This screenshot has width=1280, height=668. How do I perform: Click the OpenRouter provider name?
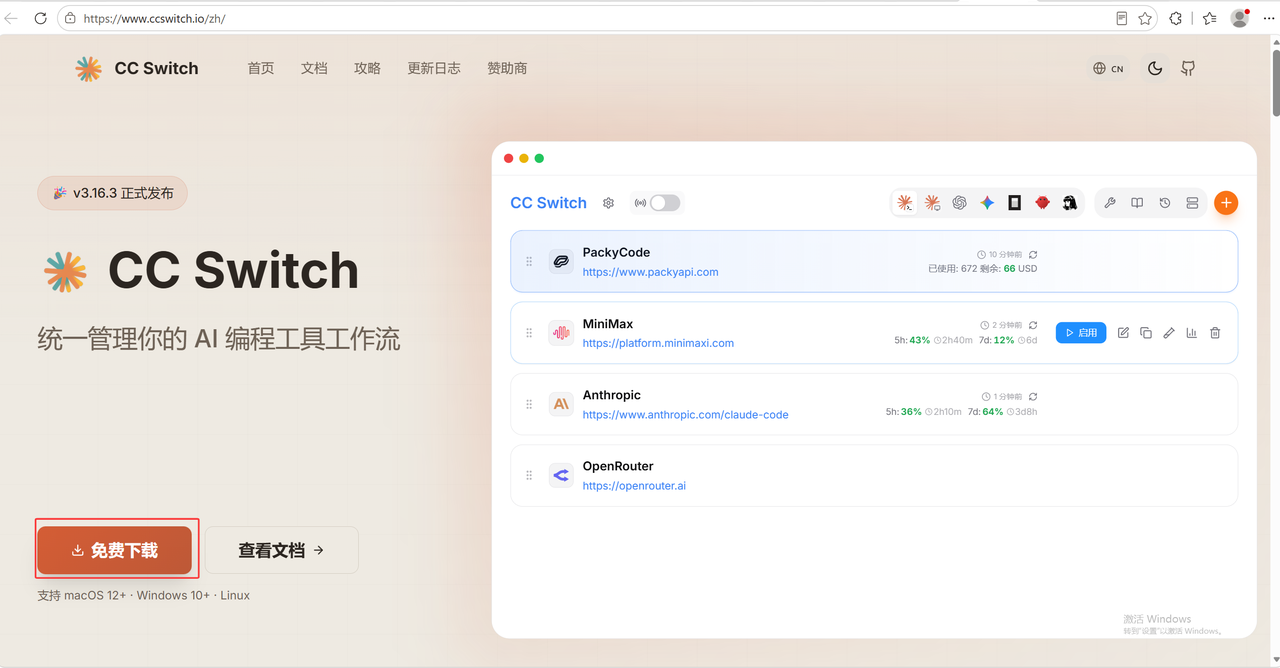pyautogui.click(x=618, y=466)
